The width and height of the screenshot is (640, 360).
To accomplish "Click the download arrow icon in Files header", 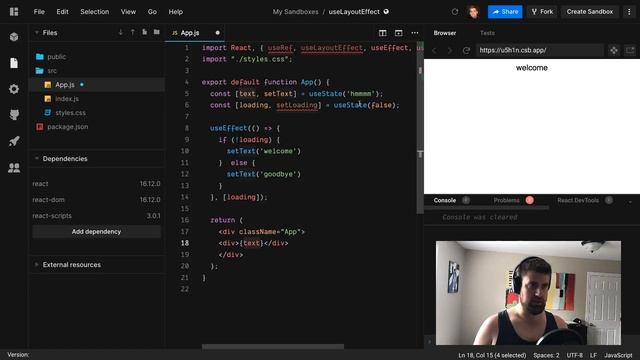I will point(120,32).
